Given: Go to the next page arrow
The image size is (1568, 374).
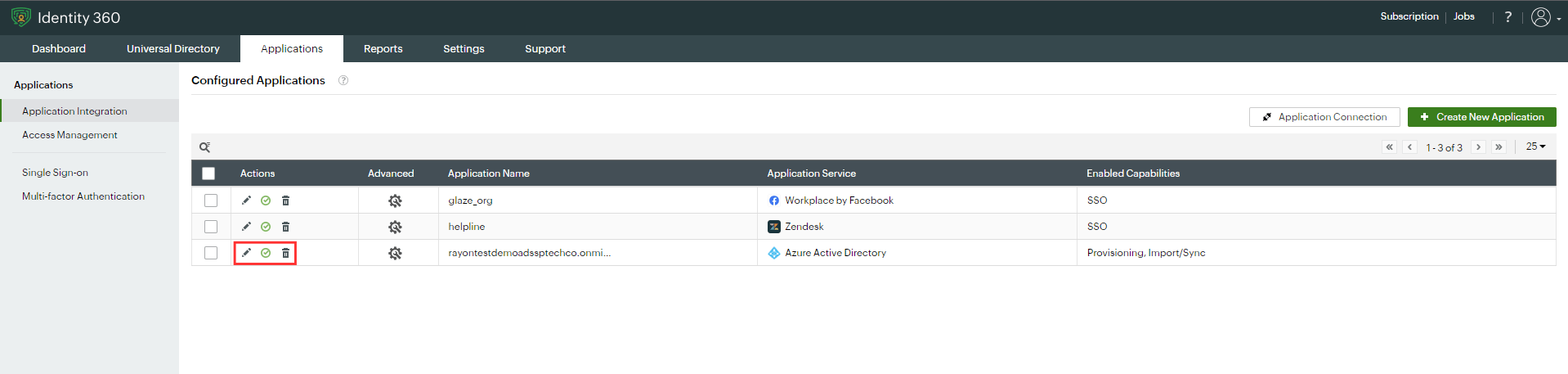Looking at the screenshot, I should point(1478,147).
